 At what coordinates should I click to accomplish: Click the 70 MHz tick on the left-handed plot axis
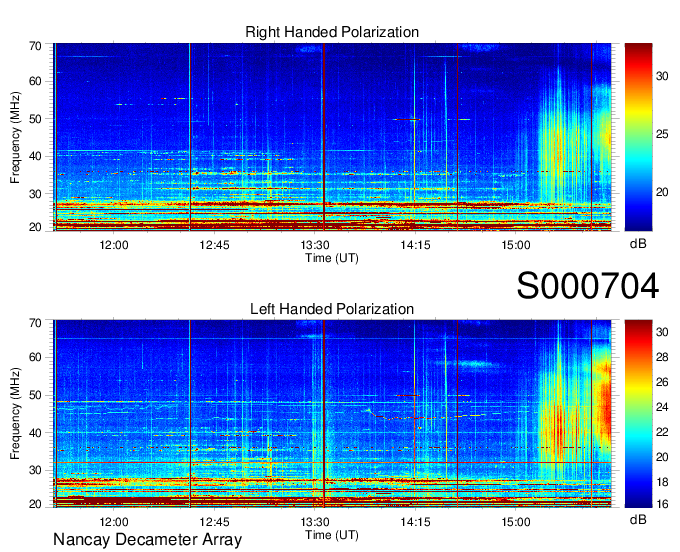pos(35,323)
